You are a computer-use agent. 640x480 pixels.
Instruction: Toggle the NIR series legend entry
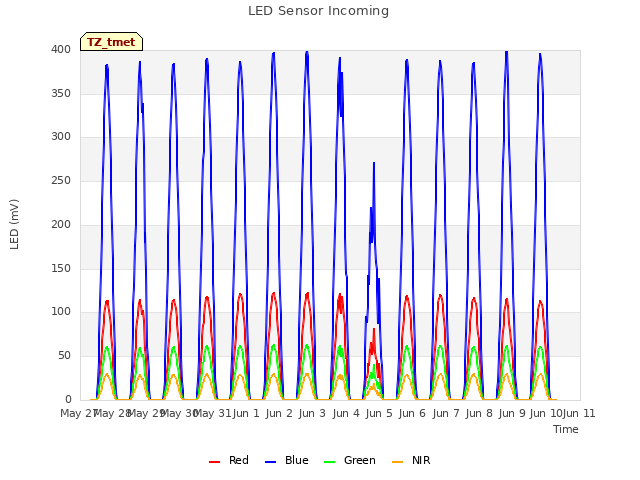pyautogui.click(x=411, y=460)
